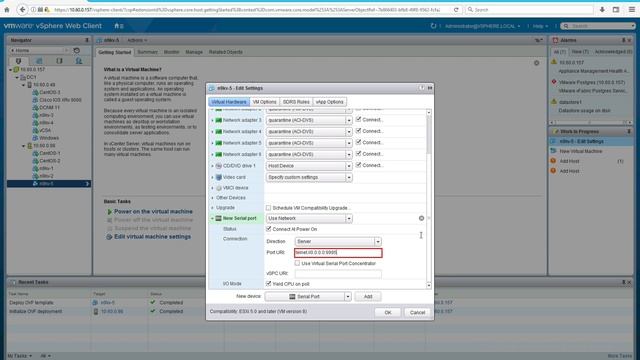The height and width of the screenshot is (360, 640).
Task: Switch to Hosts and Clusters navigator view
Action: coord(18,61)
